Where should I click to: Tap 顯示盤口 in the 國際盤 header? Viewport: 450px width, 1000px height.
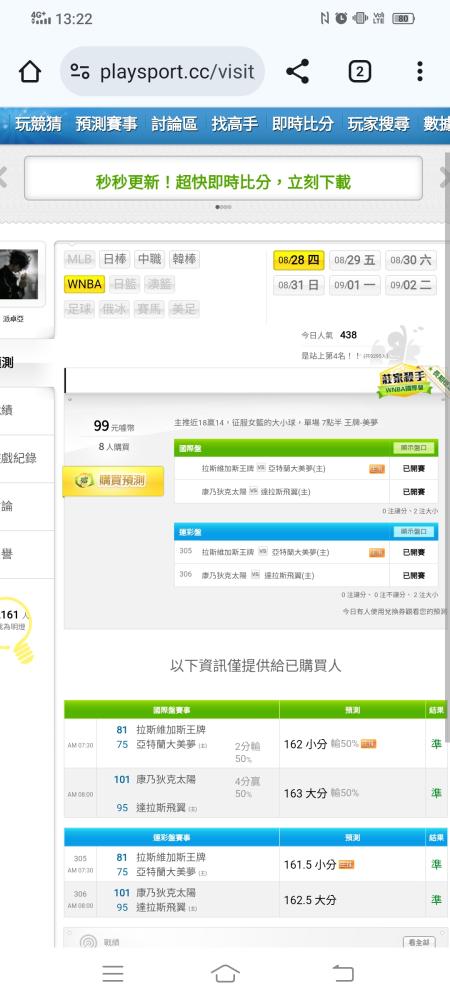[414, 448]
